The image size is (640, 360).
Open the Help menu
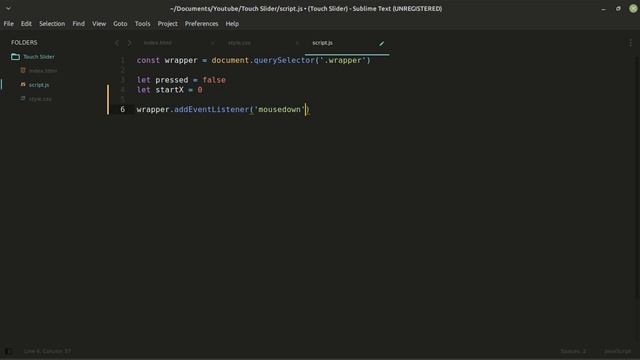[232, 24]
